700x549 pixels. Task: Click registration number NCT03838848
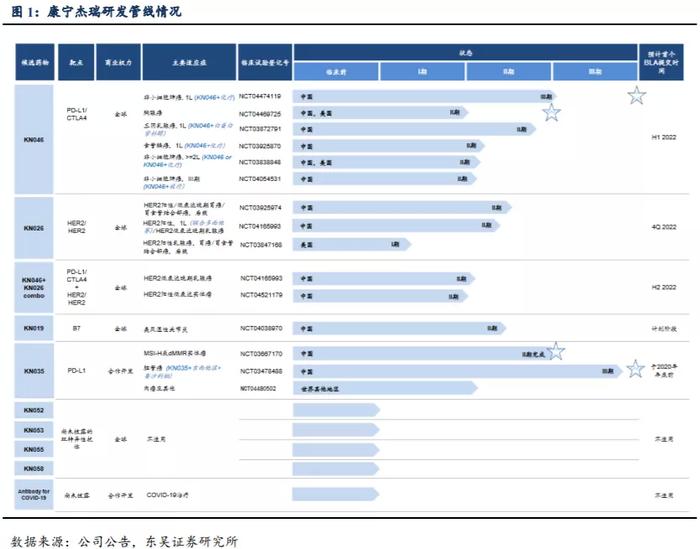coord(260,162)
